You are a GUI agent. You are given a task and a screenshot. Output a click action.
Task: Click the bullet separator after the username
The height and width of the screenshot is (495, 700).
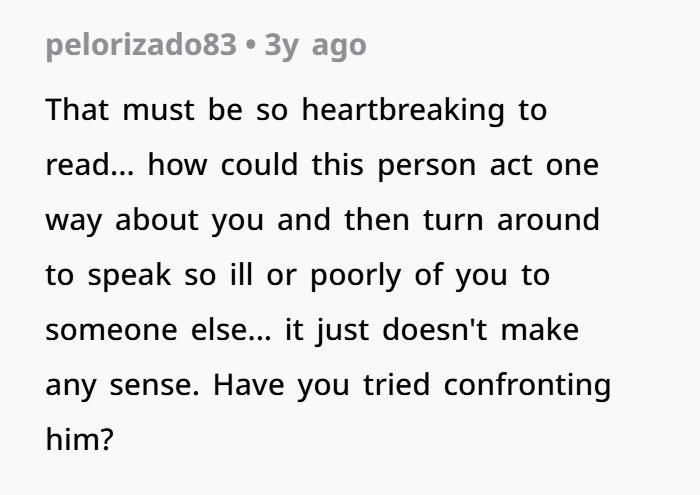250,45
